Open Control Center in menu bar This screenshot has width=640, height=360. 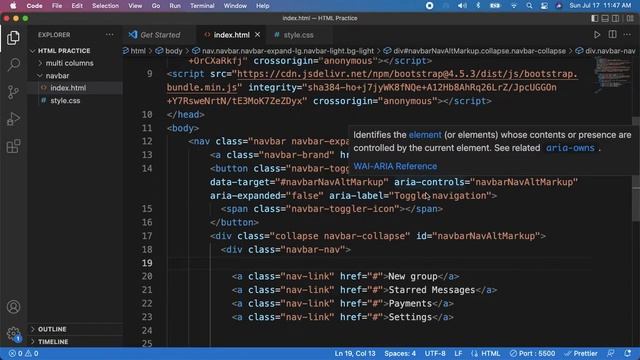pyautogui.click(x=544, y=6)
